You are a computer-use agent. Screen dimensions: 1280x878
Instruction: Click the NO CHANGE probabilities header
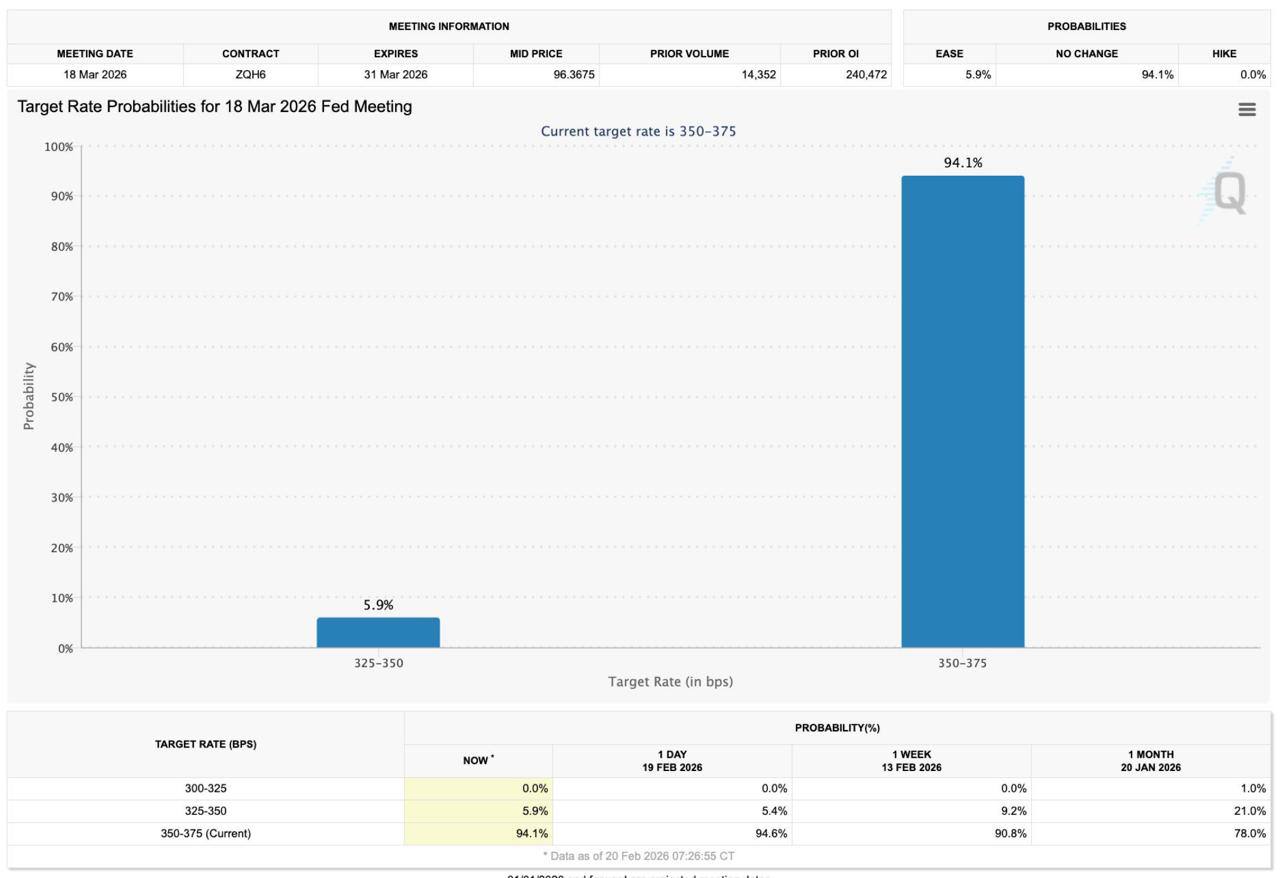1086,54
